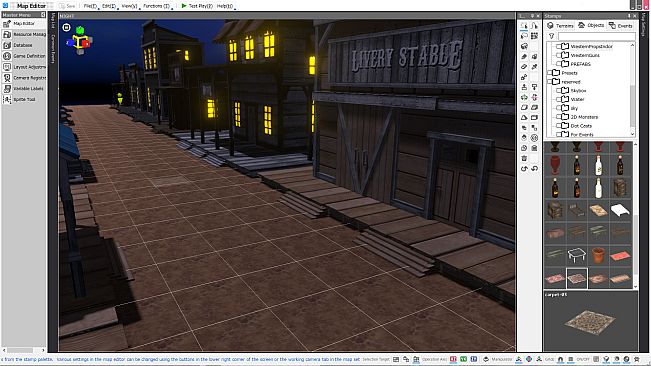The image size is (651, 366).
Task: Expand the PREFABS folder node
Action: (x=558, y=64)
